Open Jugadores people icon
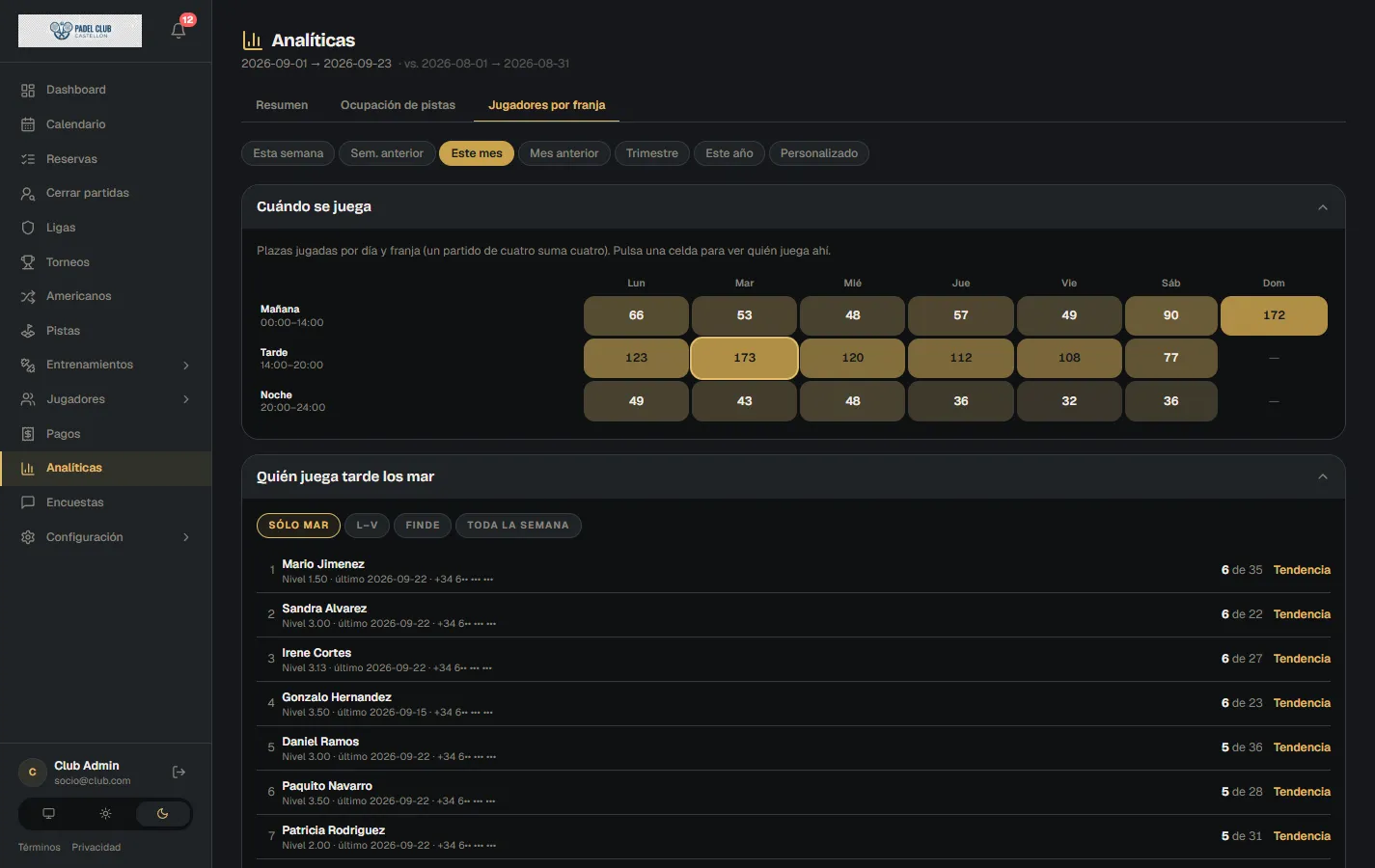The image size is (1375, 868). 28,399
